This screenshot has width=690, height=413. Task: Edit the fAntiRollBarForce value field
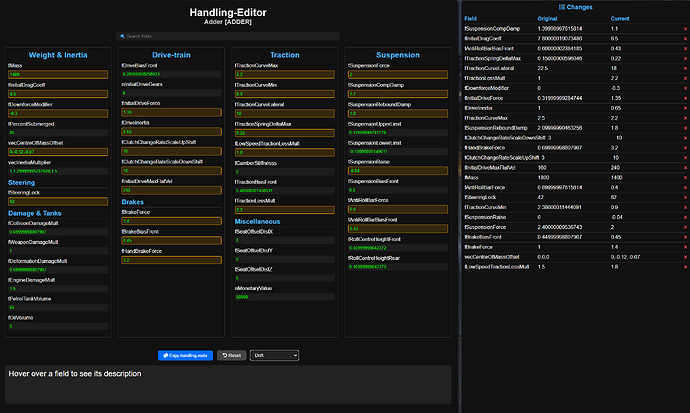click(398, 209)
